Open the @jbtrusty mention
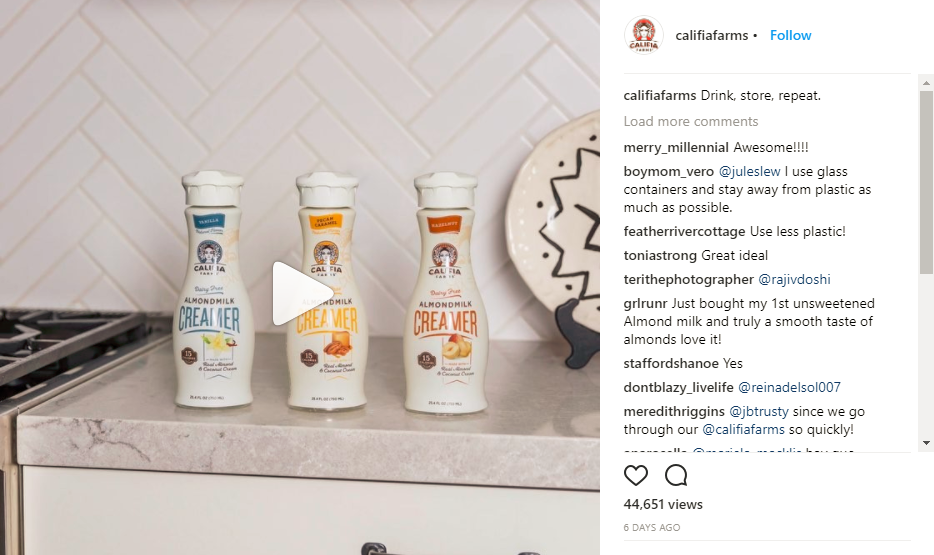This screenshot has height=555, width=934. [x=759, y=411]
